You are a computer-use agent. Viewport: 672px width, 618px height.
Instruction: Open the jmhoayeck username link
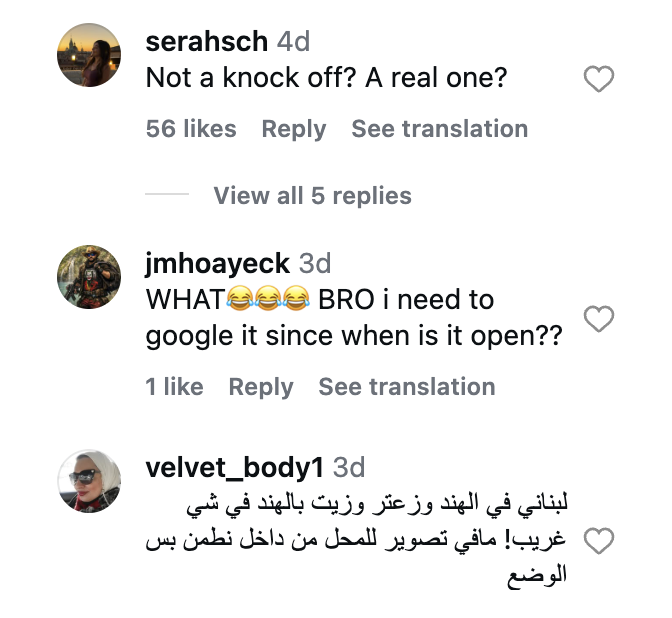click(217, 263)
